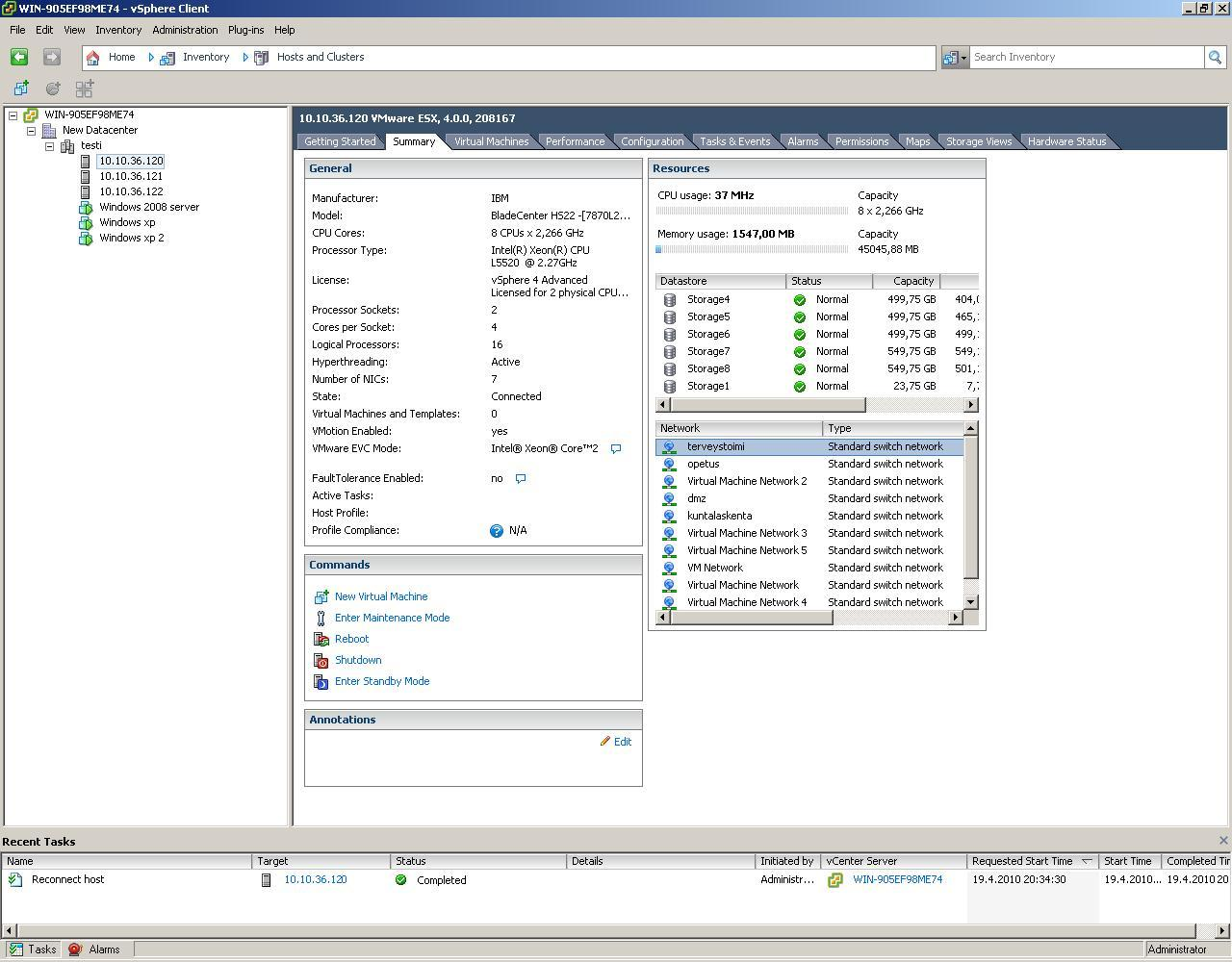Switch to the Configuration tab
This screenshot has width=1232, height=962.
[652, 141]
